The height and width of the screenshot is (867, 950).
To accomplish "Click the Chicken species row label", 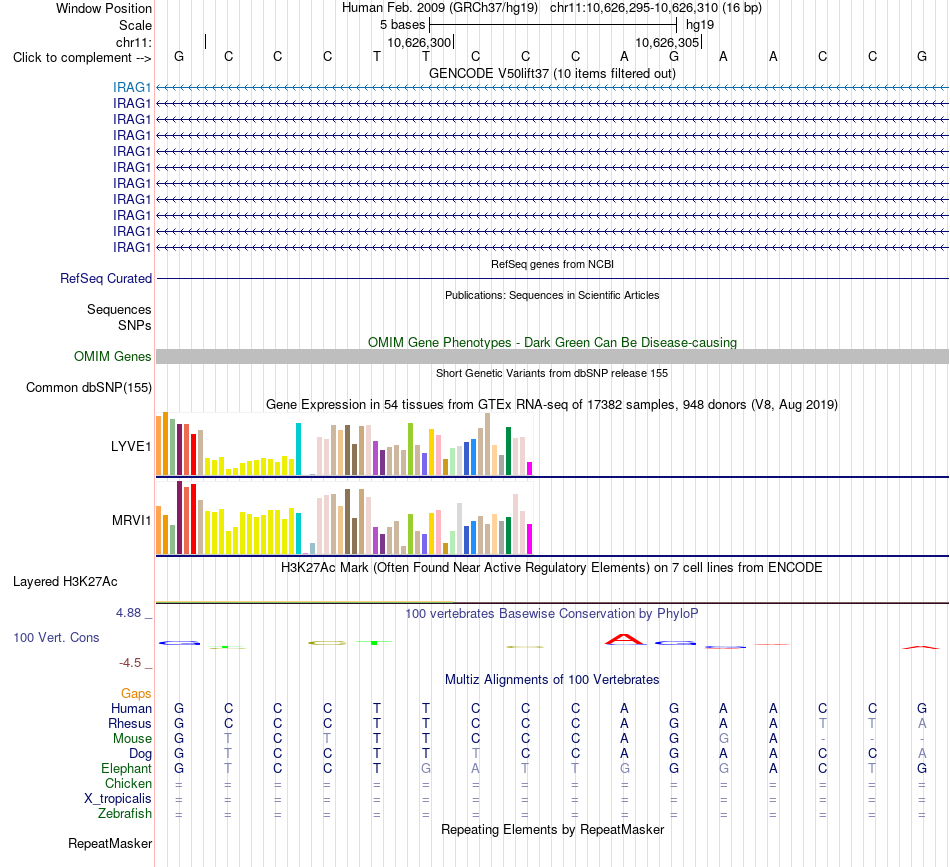I will (128, 783).
